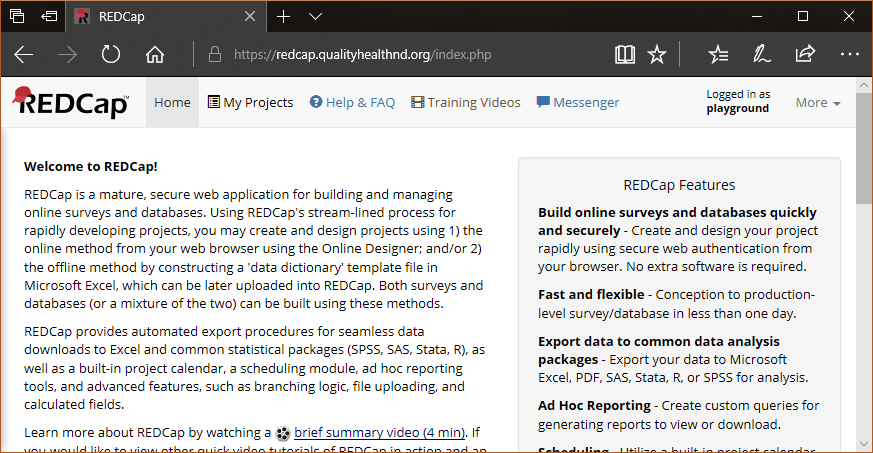Open the Messenger panel

tap(578, 102)
